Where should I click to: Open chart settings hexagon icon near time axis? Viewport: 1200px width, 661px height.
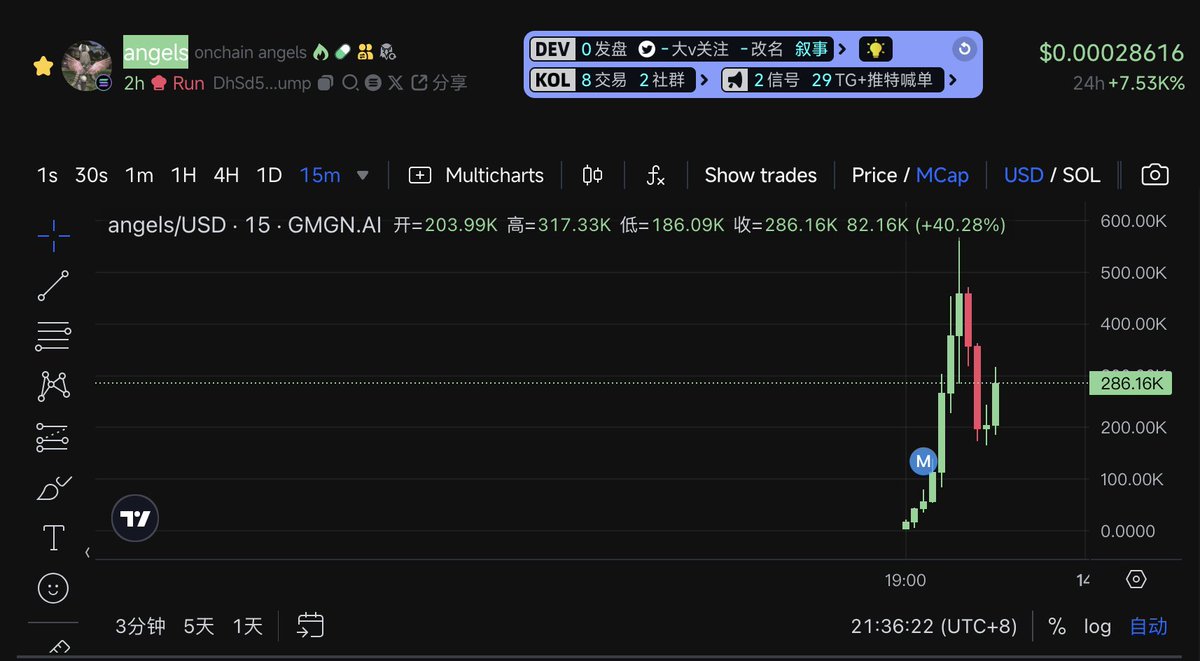tap(1136, 579)
